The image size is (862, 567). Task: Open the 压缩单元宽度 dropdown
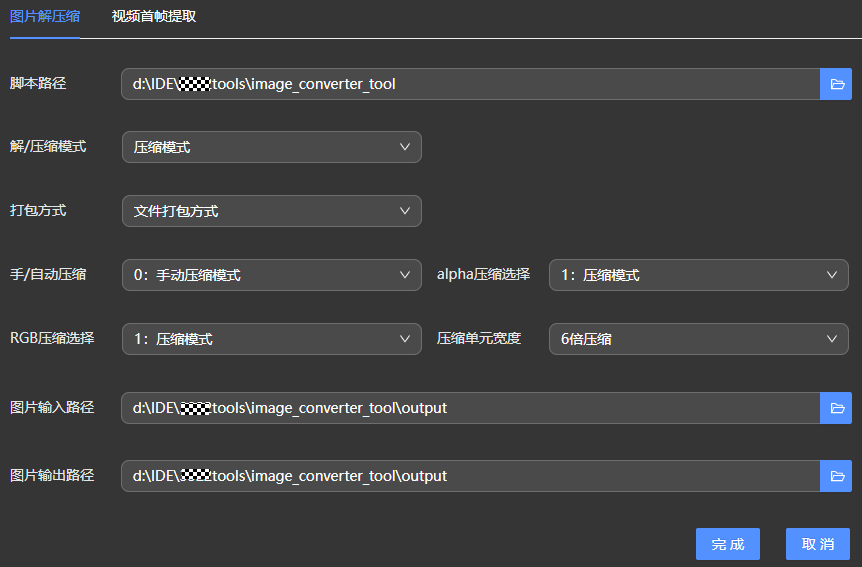coord(698,339)
